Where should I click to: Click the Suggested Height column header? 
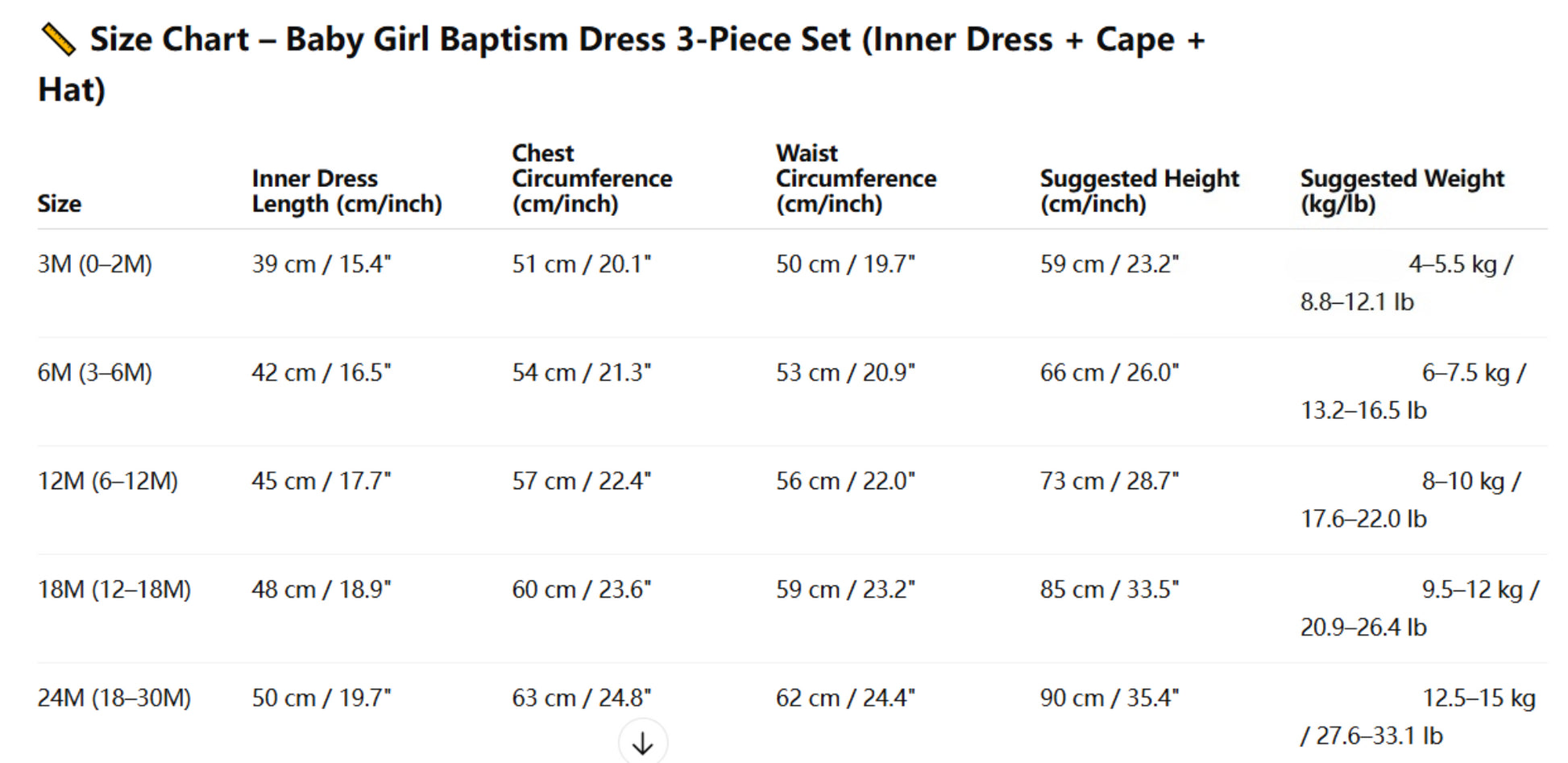pyautogui.click(x=1139, y=191)
